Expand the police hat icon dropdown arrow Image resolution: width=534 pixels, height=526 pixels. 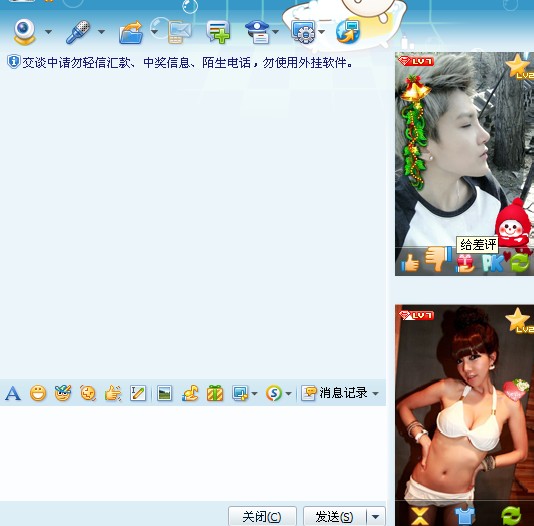click(x=275, y=32)
